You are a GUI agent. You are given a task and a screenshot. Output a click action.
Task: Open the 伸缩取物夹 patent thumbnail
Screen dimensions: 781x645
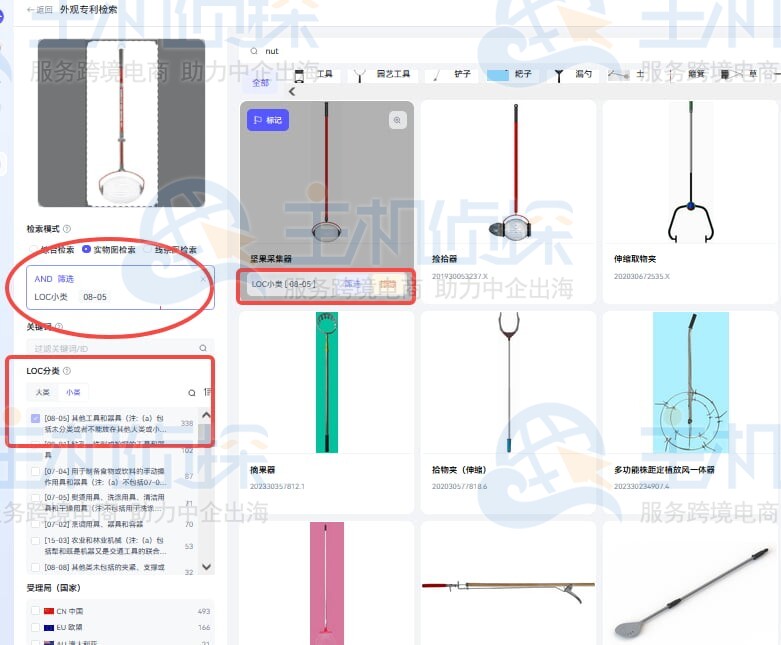tap(690, 172)
